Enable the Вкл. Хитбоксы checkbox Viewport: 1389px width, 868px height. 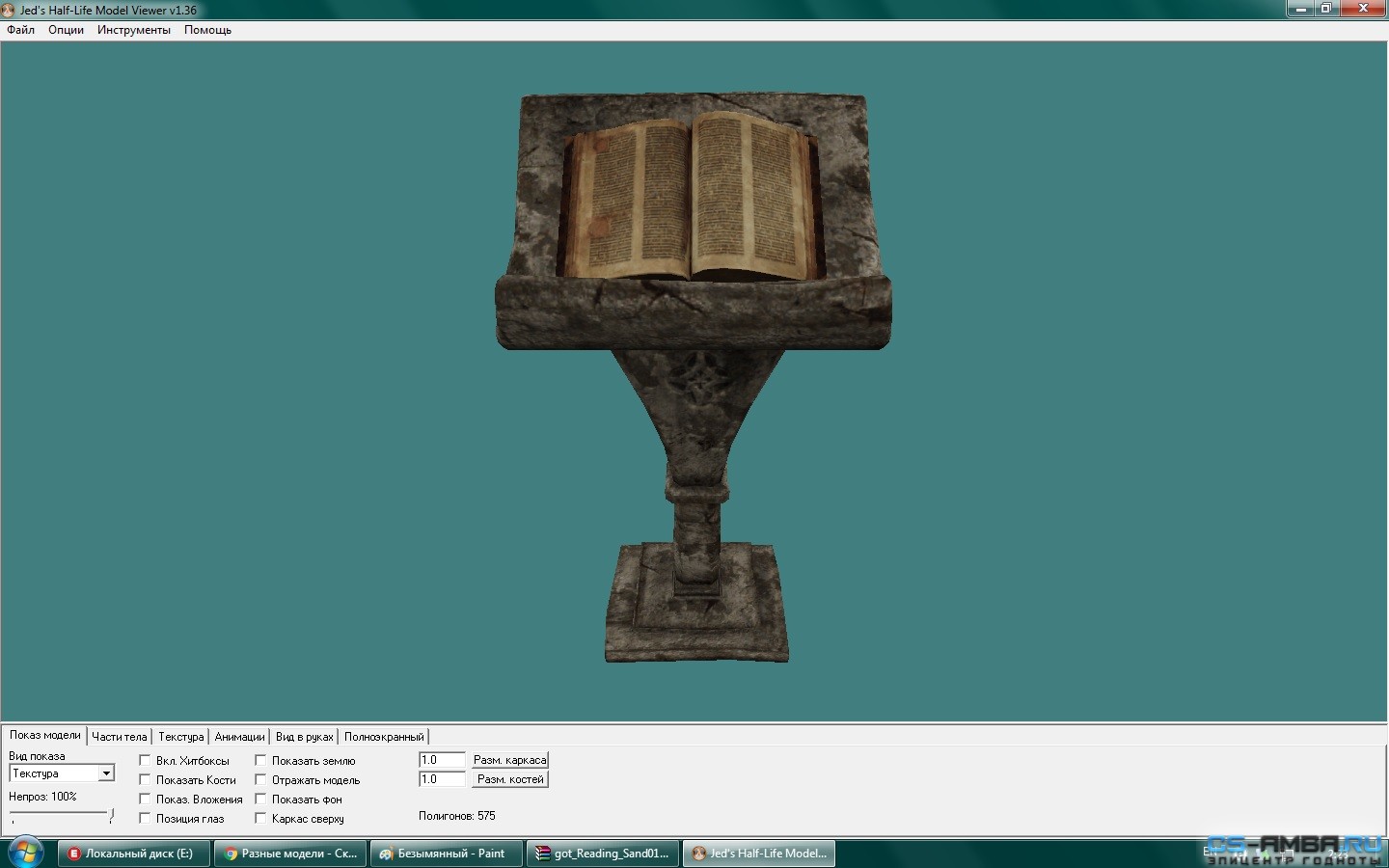click(x=145, y=761)
